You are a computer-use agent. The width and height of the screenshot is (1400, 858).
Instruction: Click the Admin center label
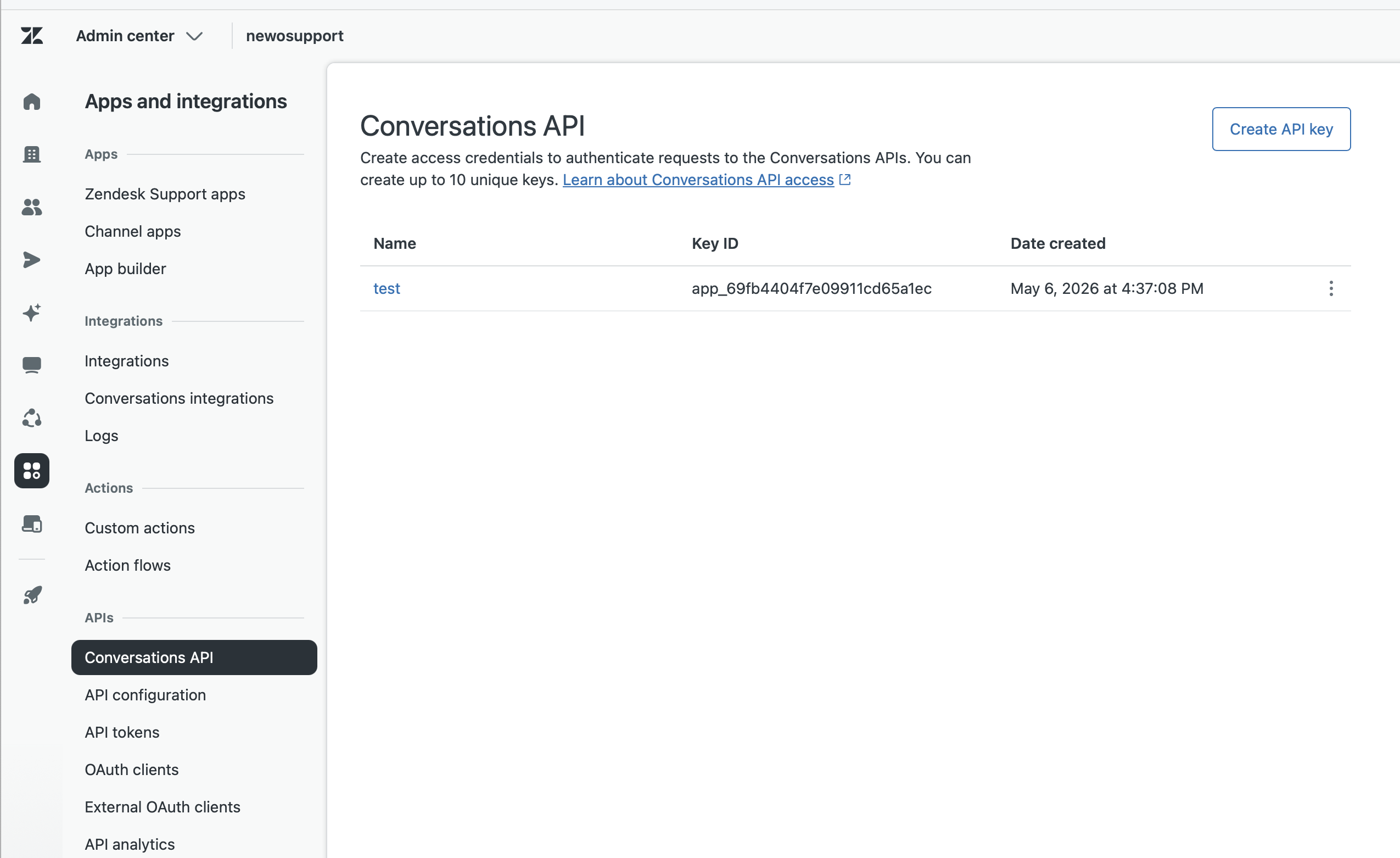(x=125, y=36)
